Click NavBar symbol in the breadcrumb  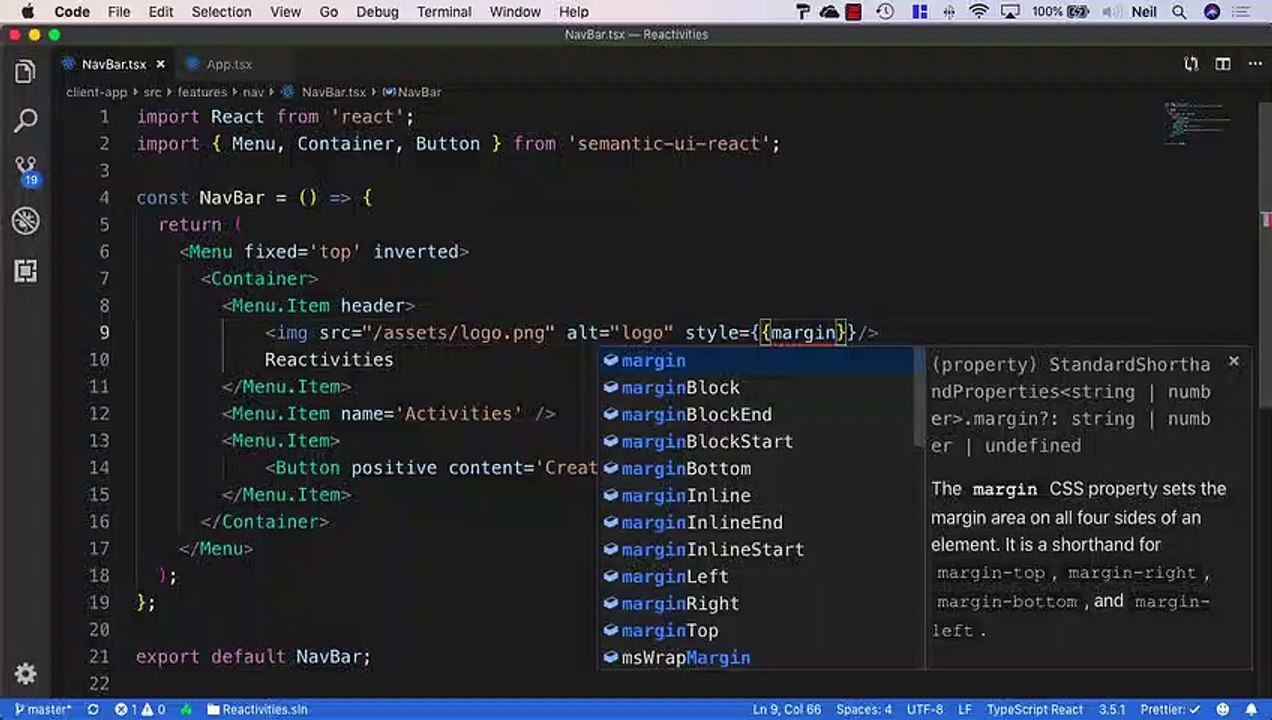412,92
